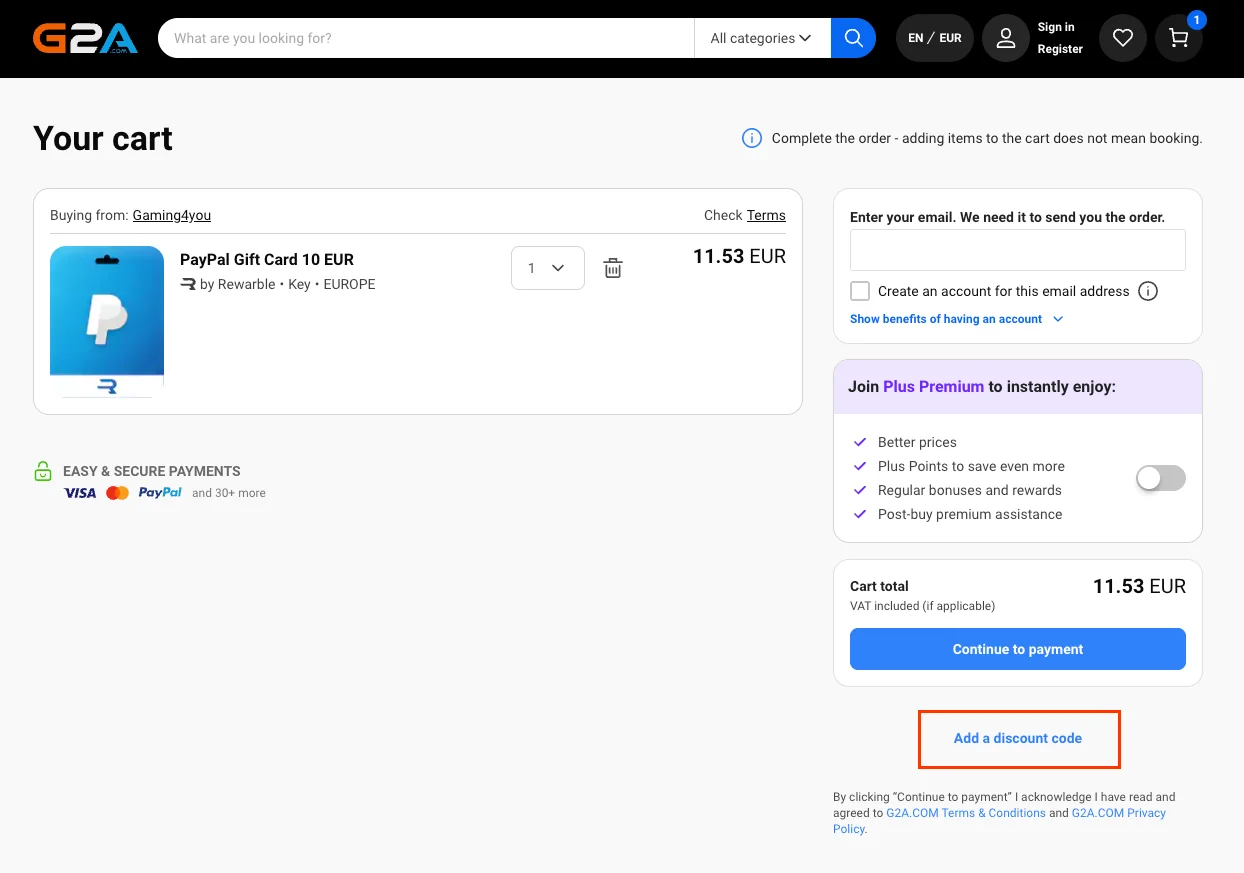Open the wishlist heart icon
The image size is (1244, 873).
[x=1123, y=38]
